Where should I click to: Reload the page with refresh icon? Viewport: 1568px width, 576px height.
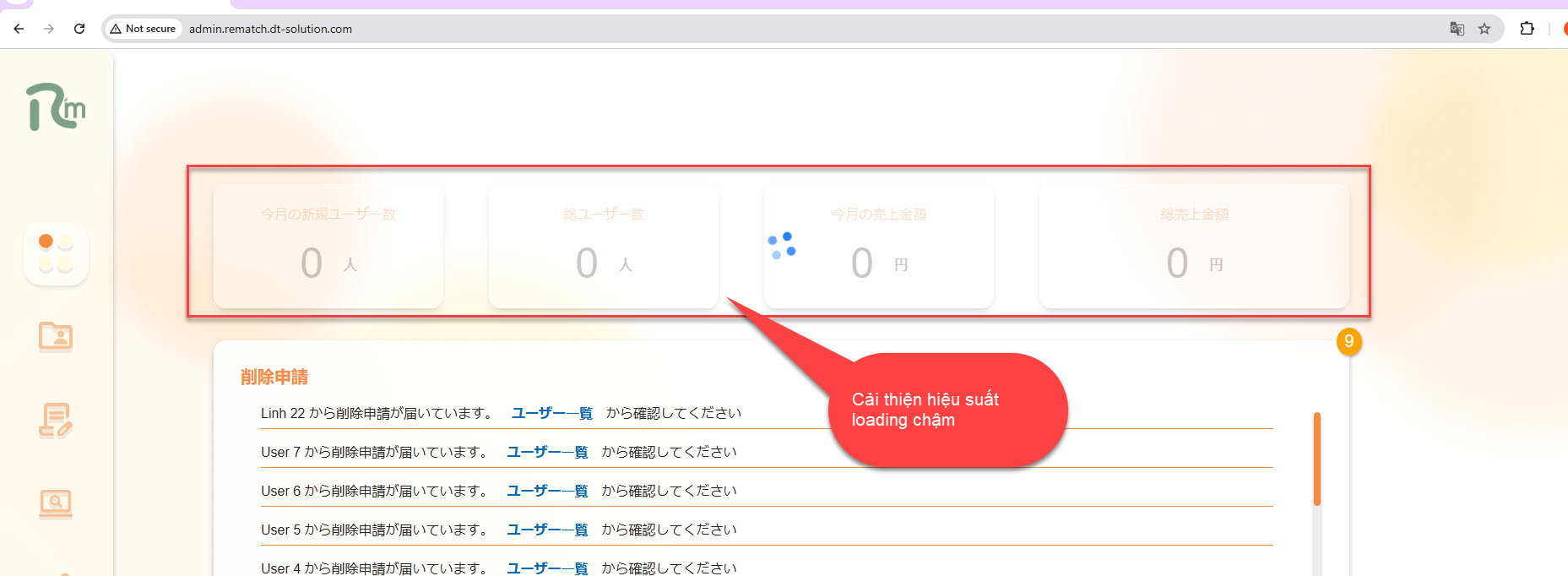tap(79, 29)
